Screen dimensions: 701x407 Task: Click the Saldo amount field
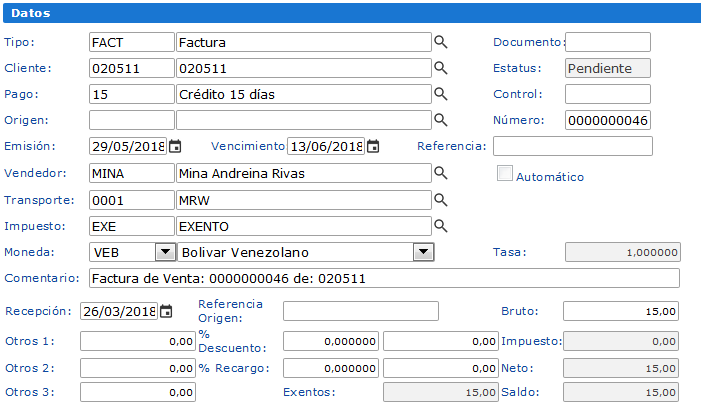click(x=621, y=392)
